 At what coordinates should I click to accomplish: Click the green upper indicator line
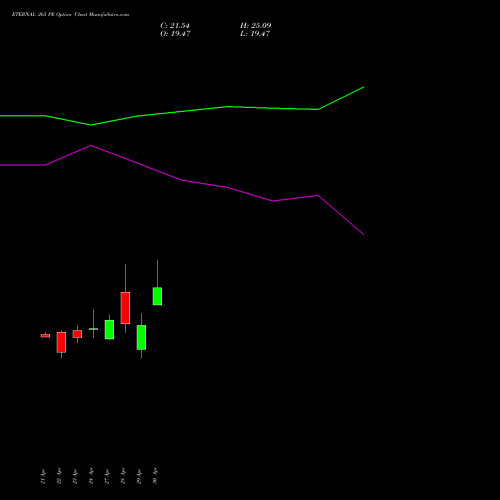182,111
